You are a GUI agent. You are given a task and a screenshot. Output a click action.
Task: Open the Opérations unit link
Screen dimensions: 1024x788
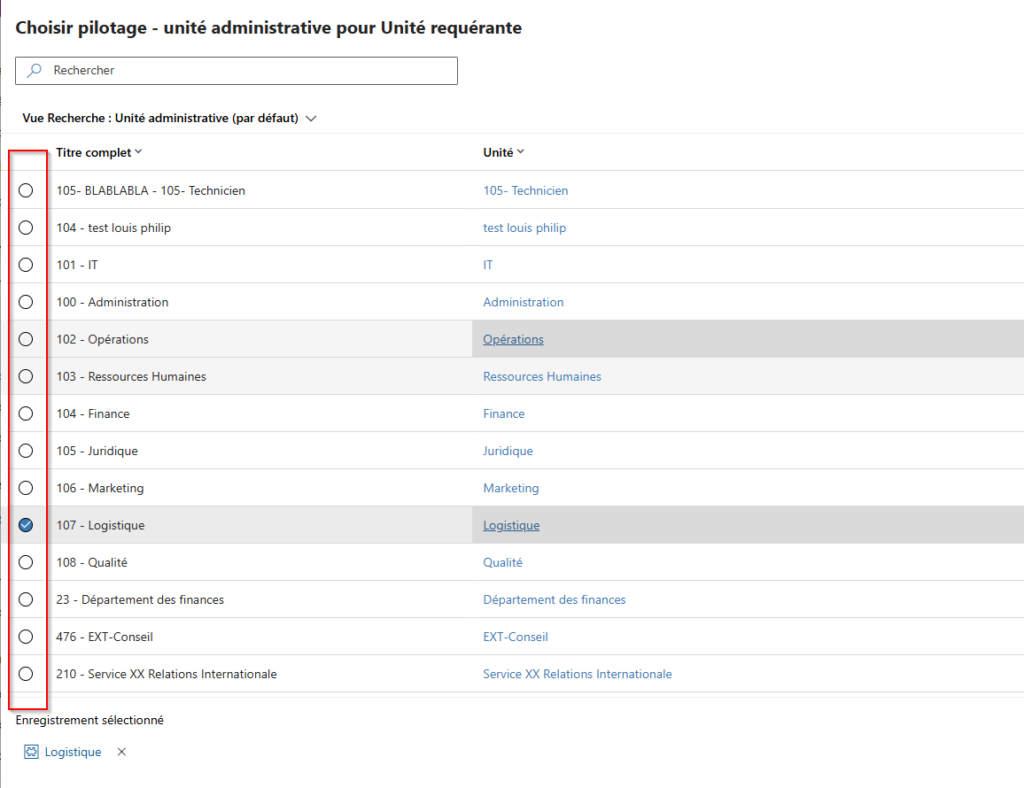tap(513, 339)
